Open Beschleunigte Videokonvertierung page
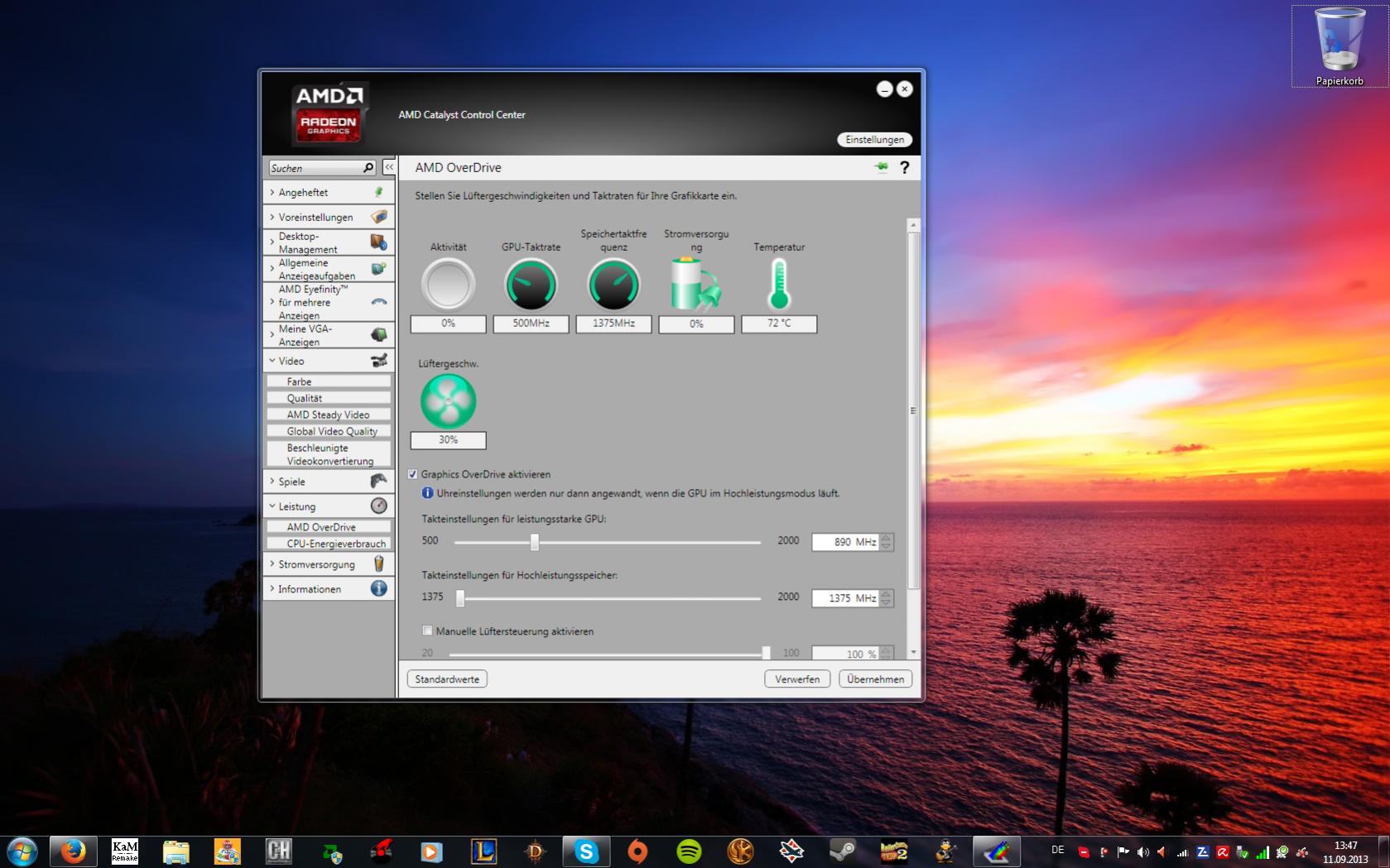 point(329,454)
